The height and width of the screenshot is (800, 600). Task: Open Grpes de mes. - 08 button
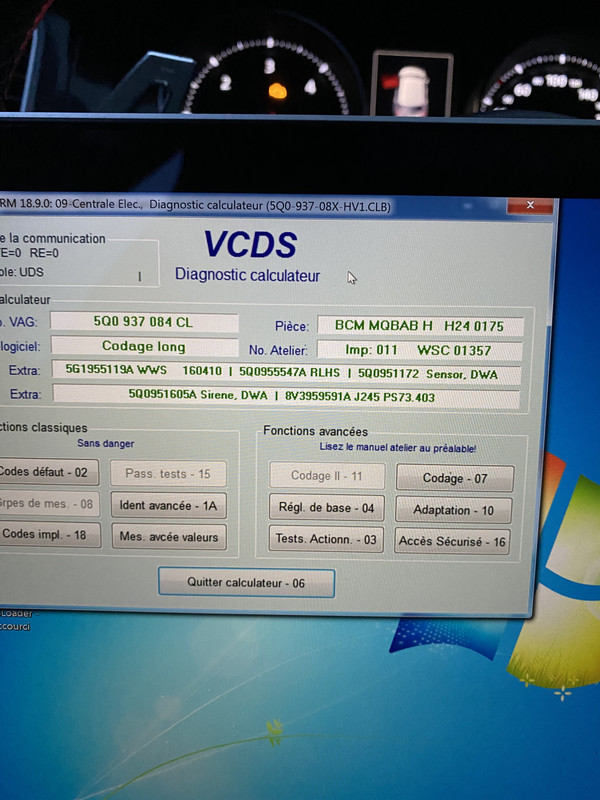(x=48, y=504)
